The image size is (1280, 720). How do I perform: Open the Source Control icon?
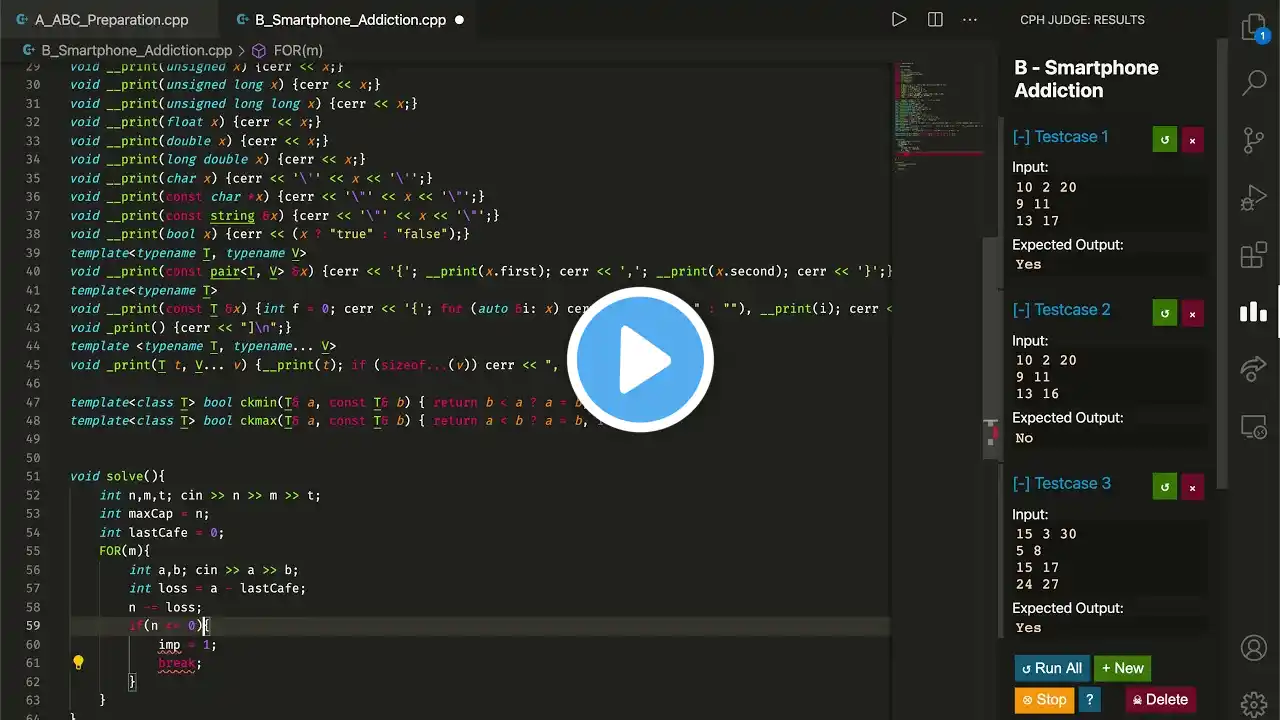point(1253,140)
